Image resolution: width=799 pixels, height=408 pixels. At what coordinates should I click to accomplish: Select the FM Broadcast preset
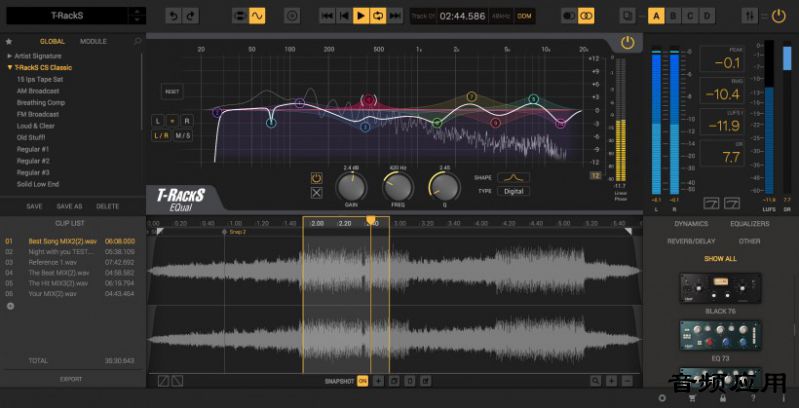[38, 114]
